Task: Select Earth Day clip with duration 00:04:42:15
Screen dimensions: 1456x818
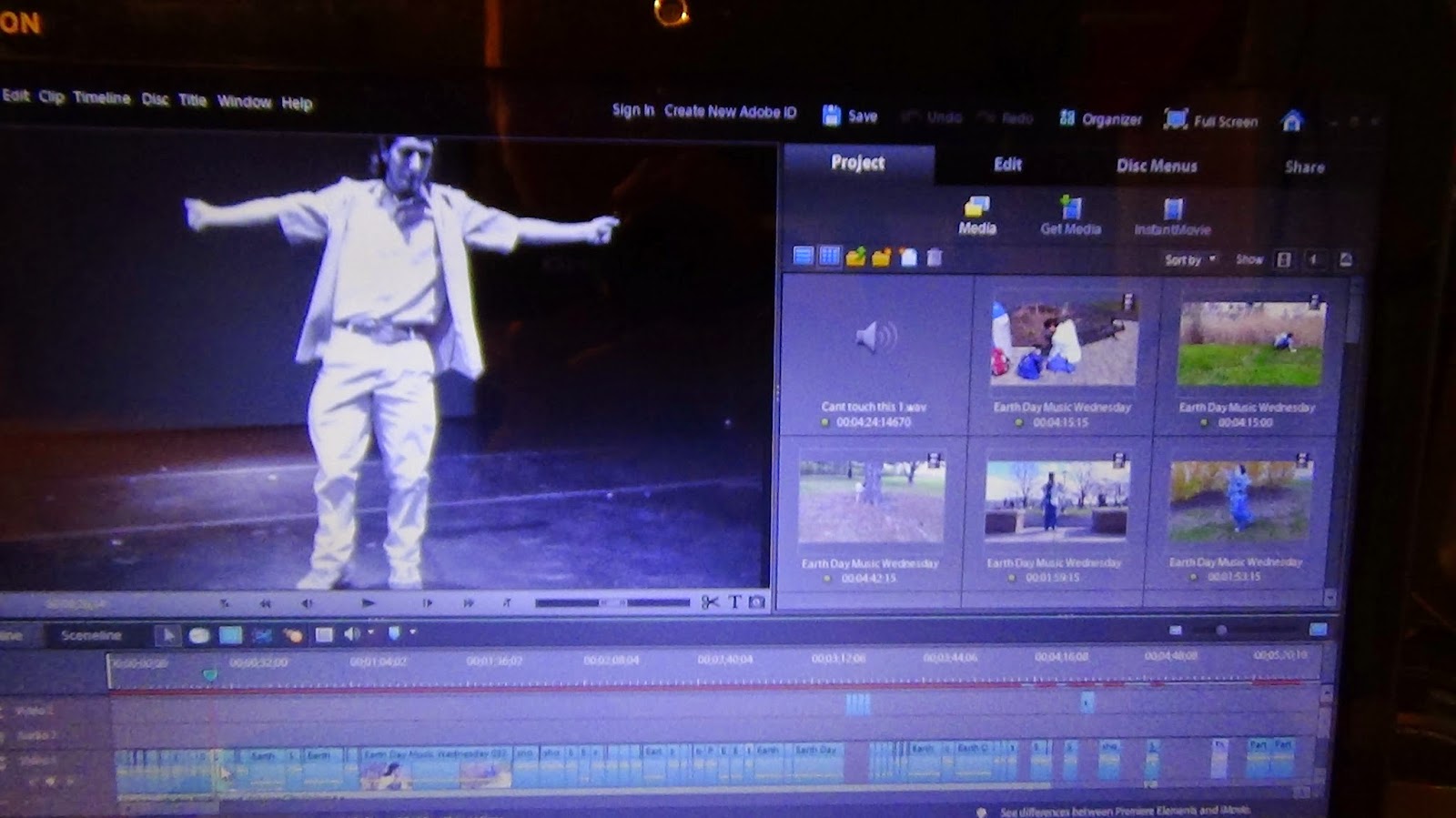Action: tap(871, 517)
